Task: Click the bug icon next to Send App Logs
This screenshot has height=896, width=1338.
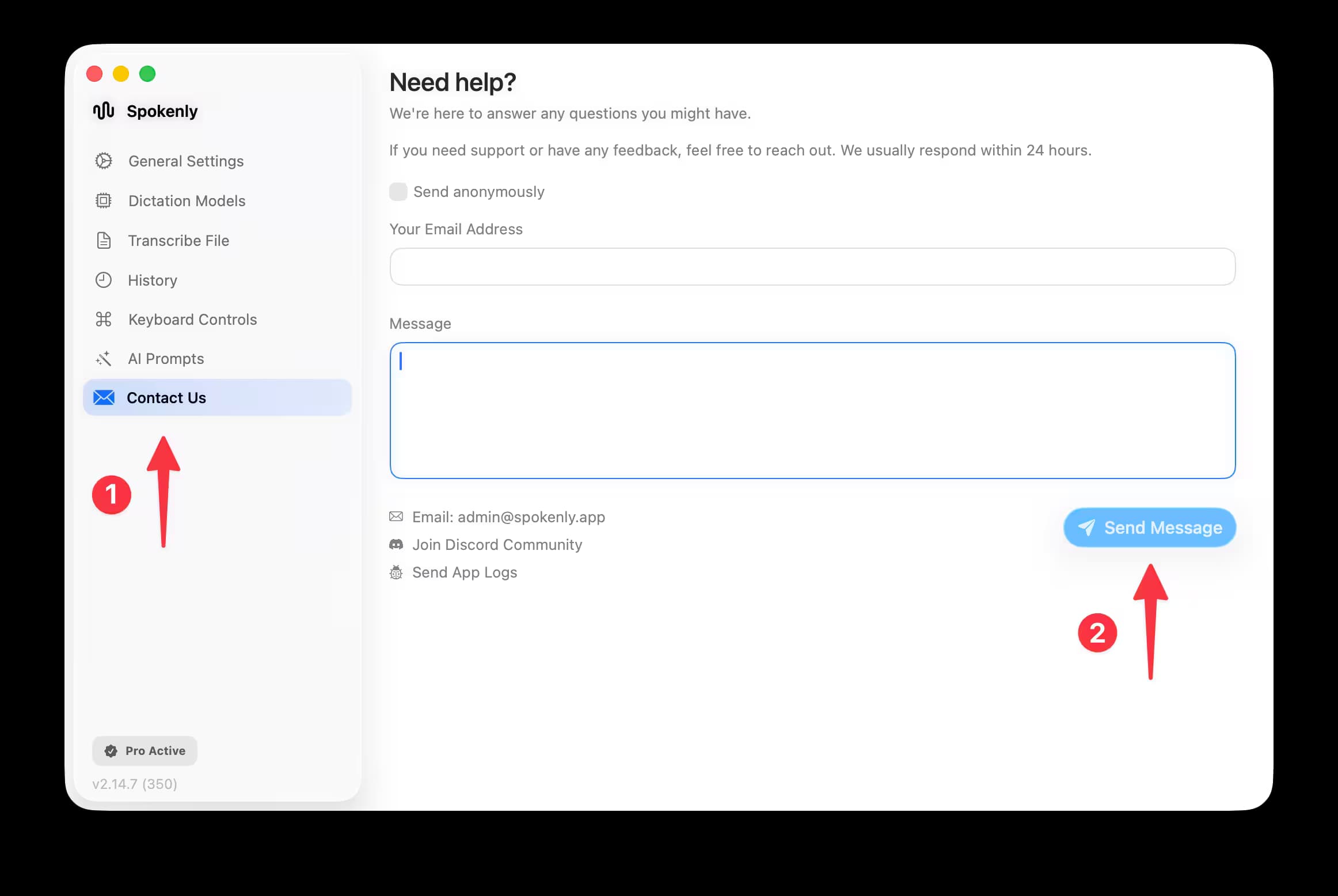Action: tap(396, 572)
